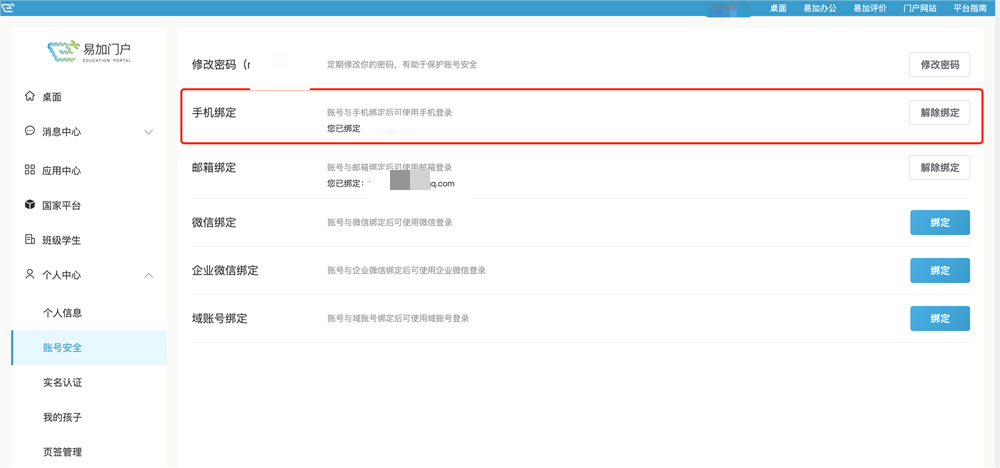Collapse the 个人中心 chevron

point(149,275)
